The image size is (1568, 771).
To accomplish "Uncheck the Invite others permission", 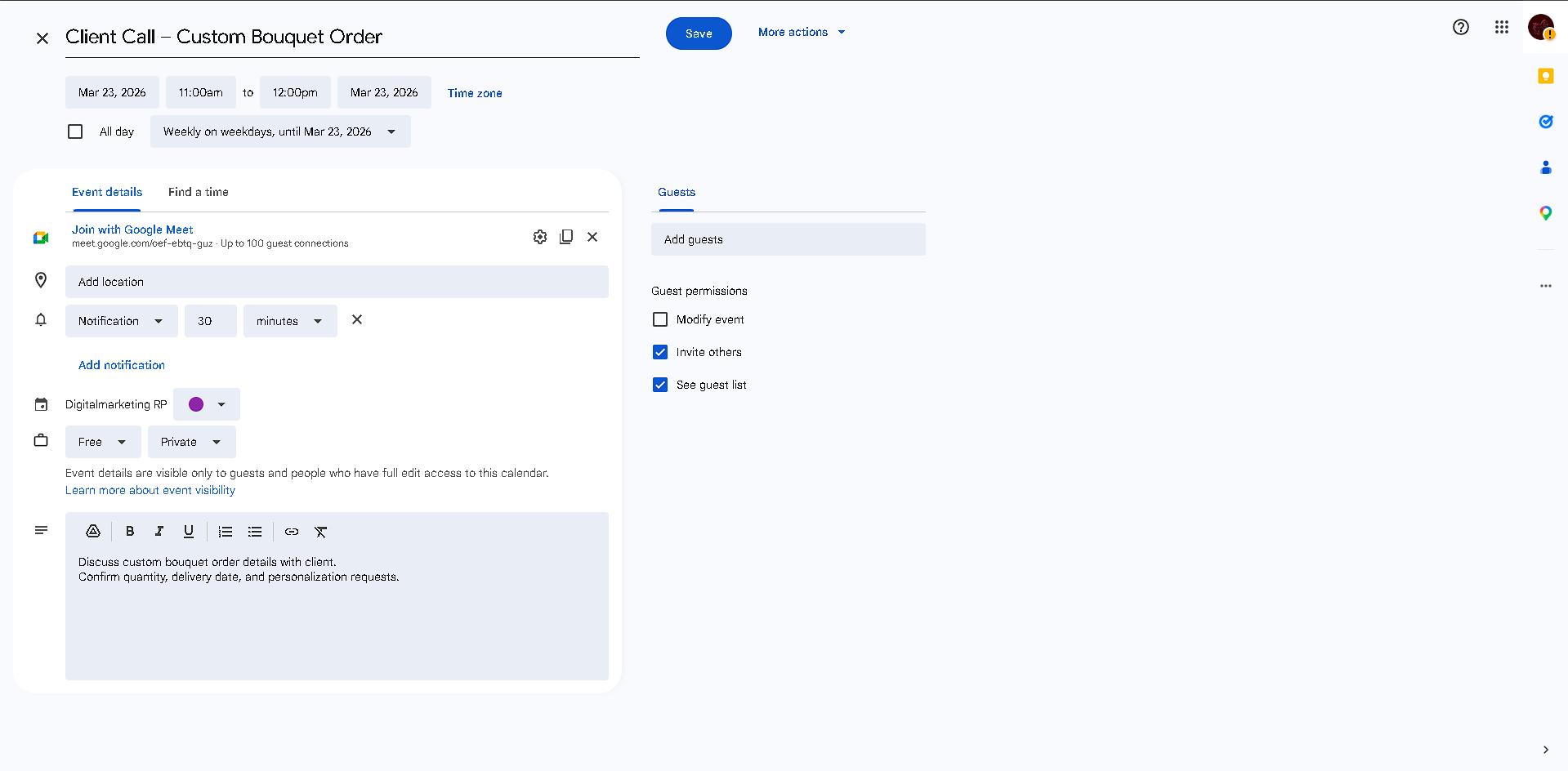I will [660, 352].
